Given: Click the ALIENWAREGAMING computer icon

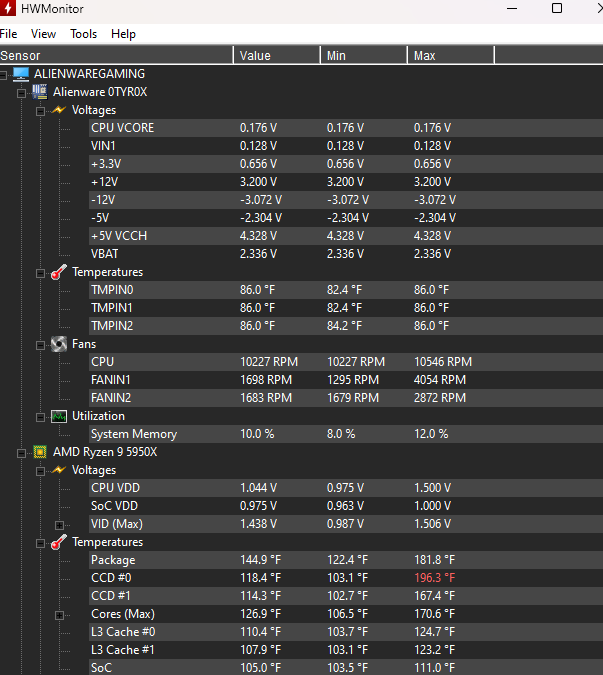Looking at the screenshot, I should click(21, 74).
